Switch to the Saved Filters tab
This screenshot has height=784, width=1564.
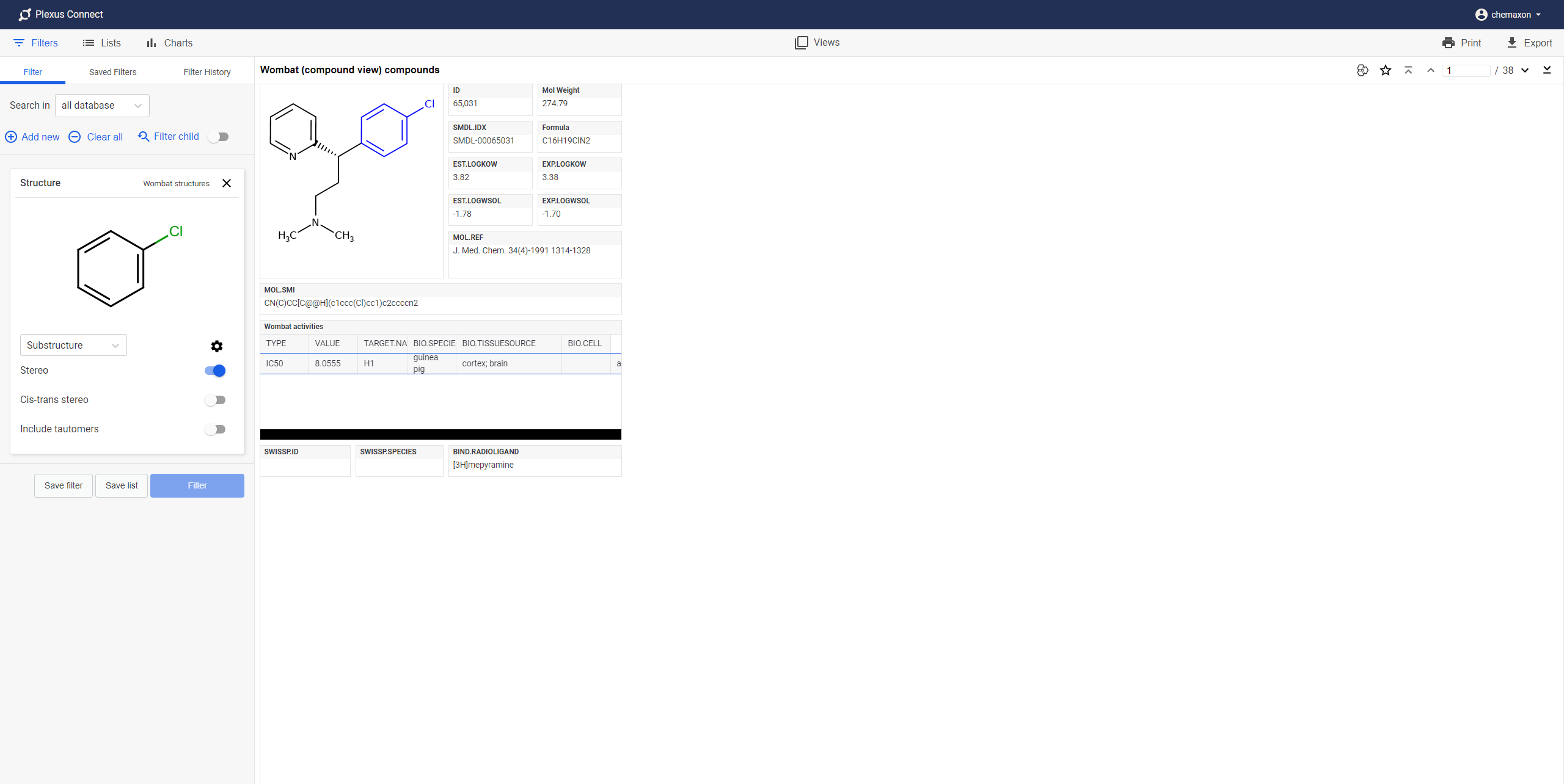click(x=112, y=72)
